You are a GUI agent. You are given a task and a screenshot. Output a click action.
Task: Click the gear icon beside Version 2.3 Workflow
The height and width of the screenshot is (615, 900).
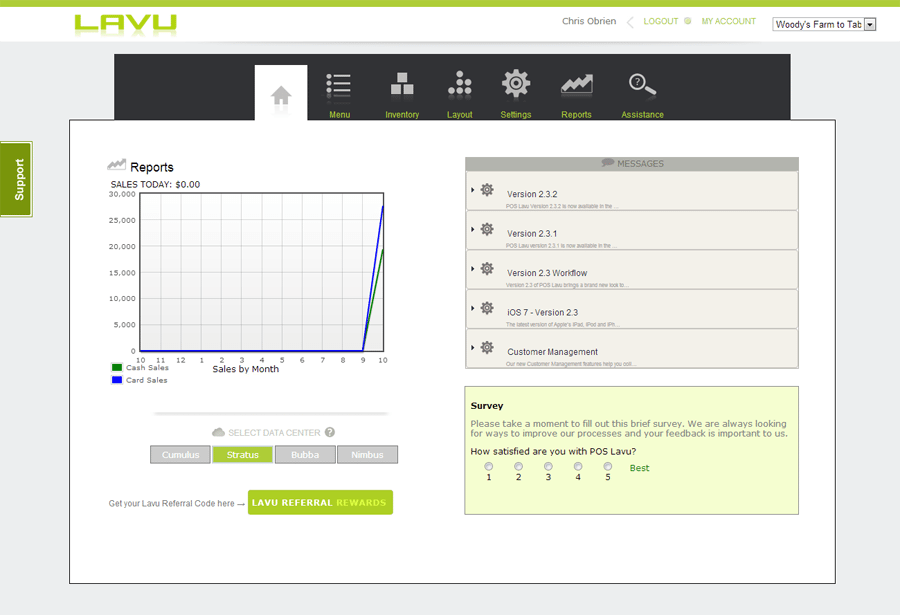coord(487,268)
